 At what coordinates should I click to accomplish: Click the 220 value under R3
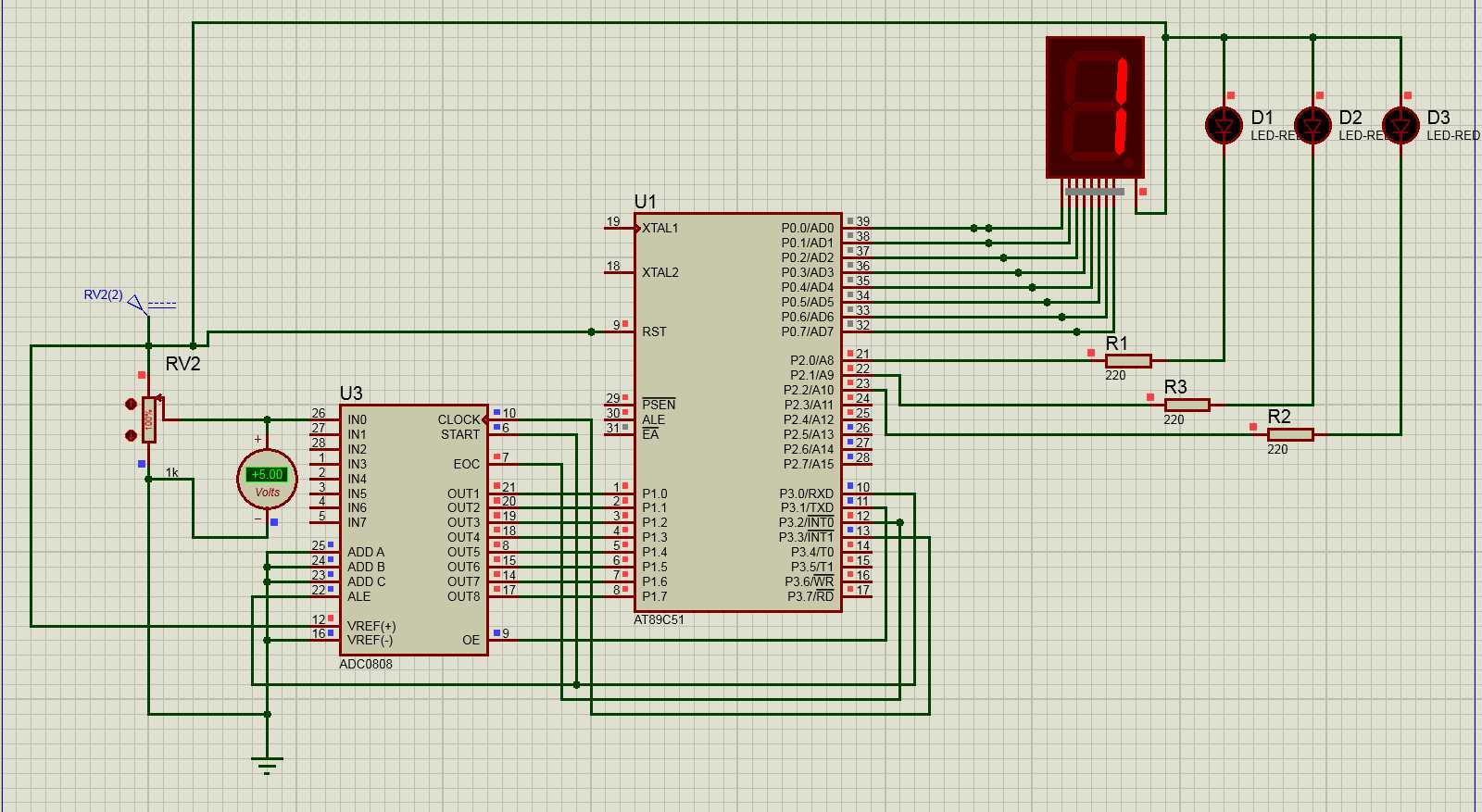[1174, 419]
